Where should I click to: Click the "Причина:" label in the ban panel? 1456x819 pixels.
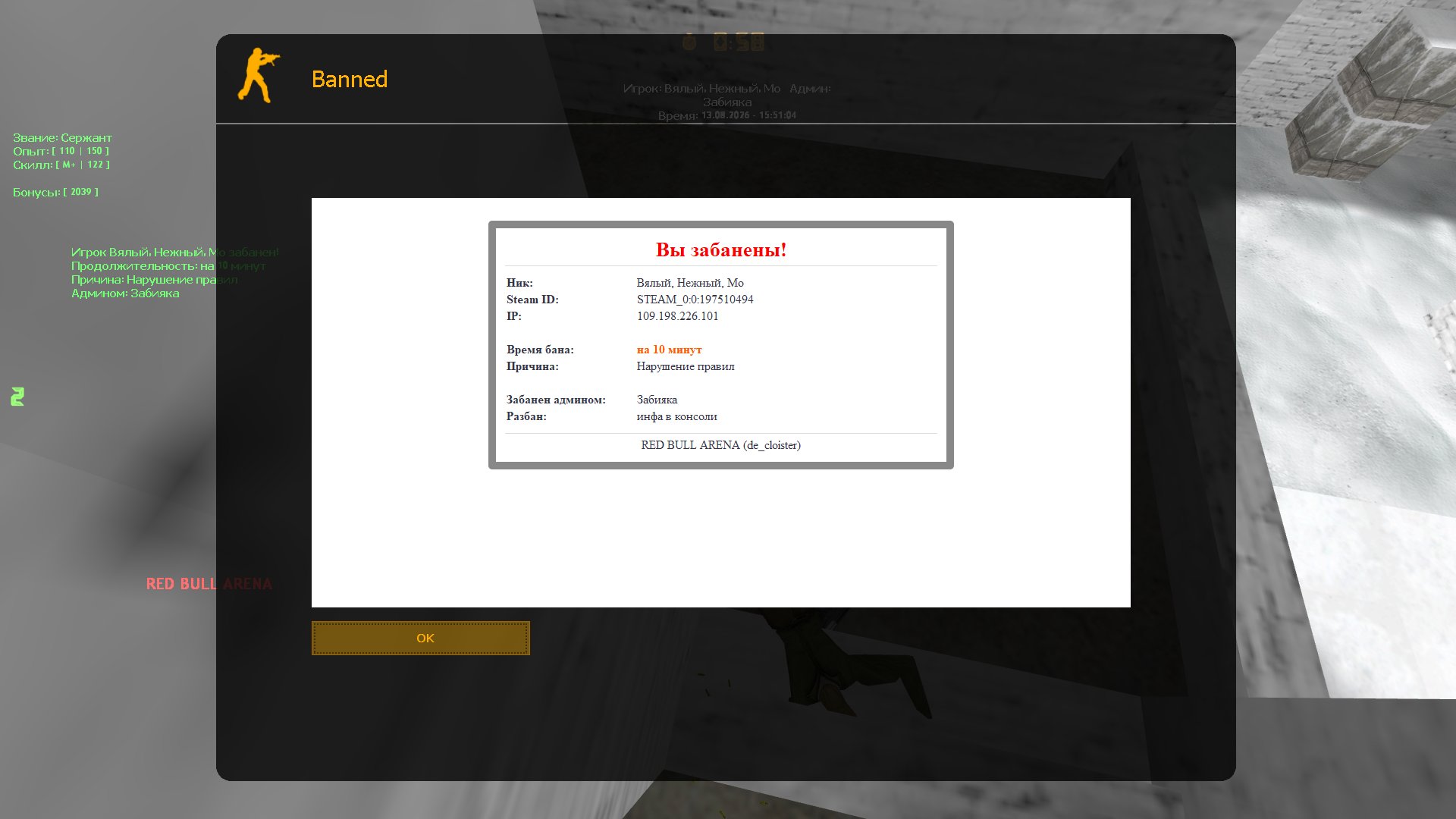532,366
